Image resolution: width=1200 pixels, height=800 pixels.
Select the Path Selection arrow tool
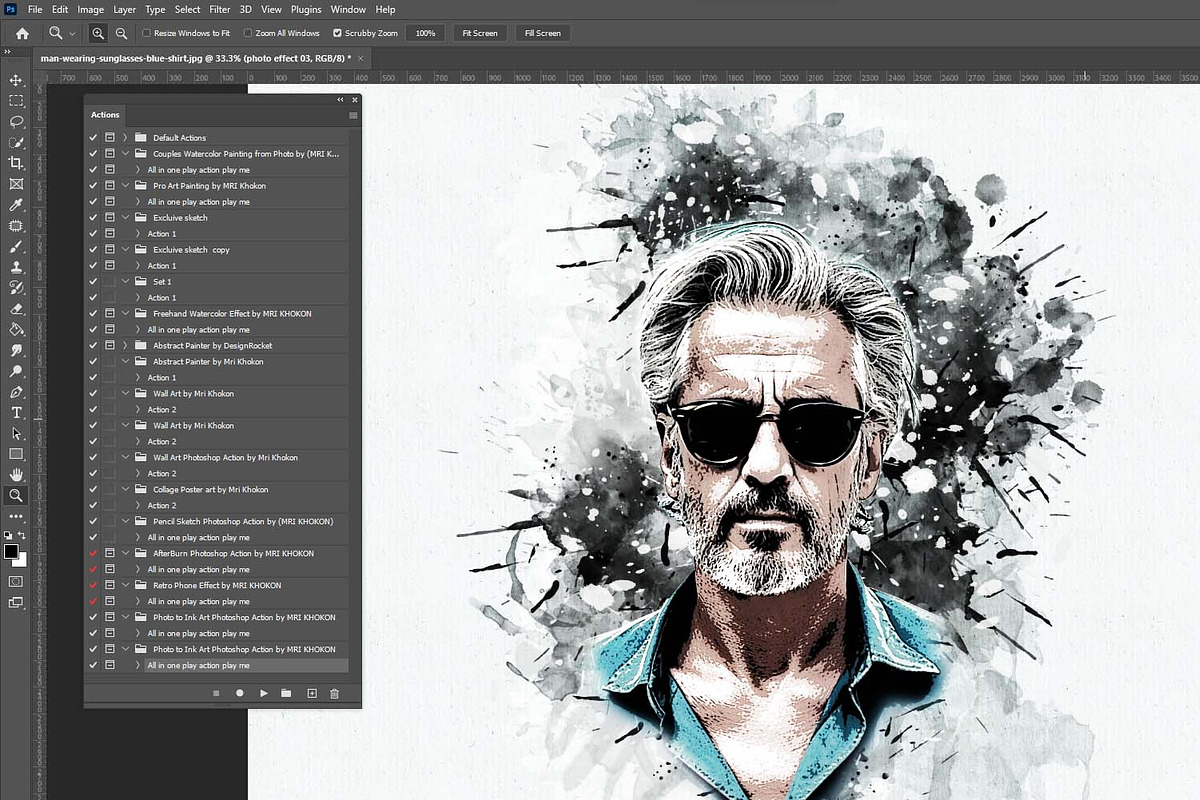[x=16, y=433]
